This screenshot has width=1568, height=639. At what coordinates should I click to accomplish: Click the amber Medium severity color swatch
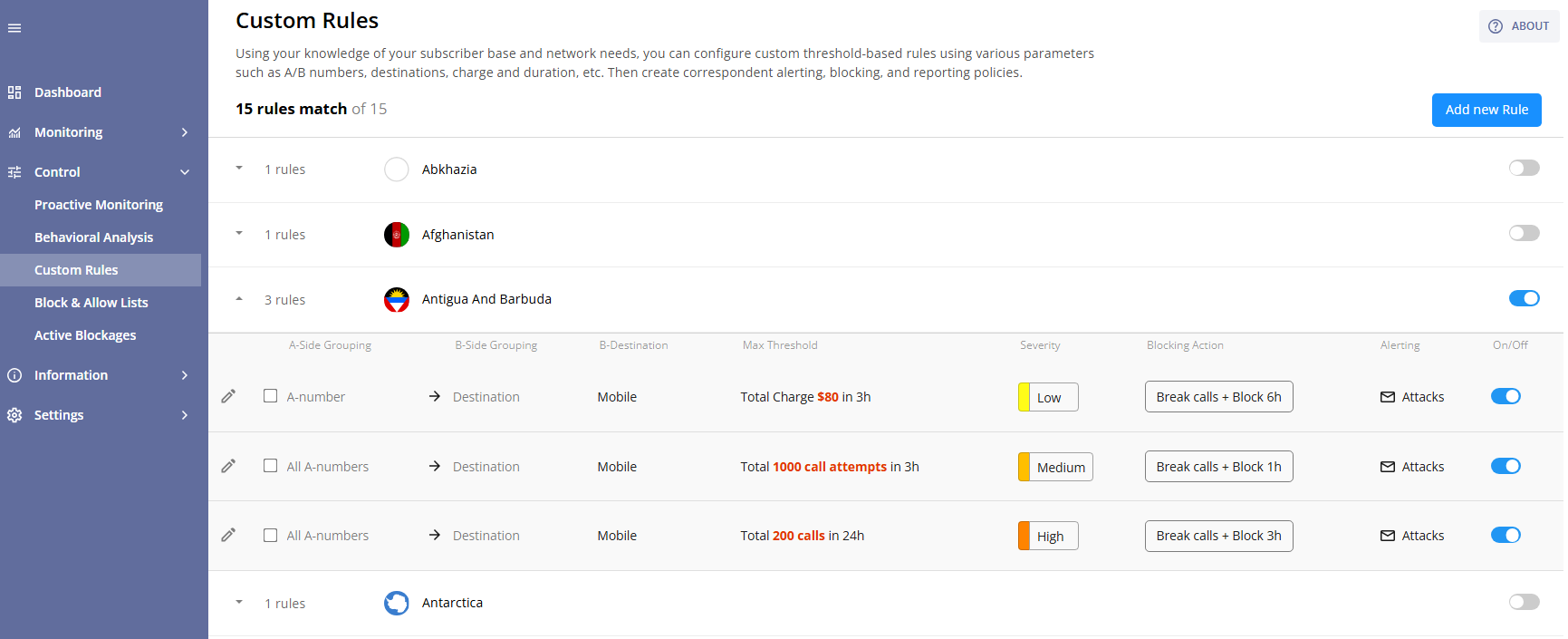coord(1024,467)
